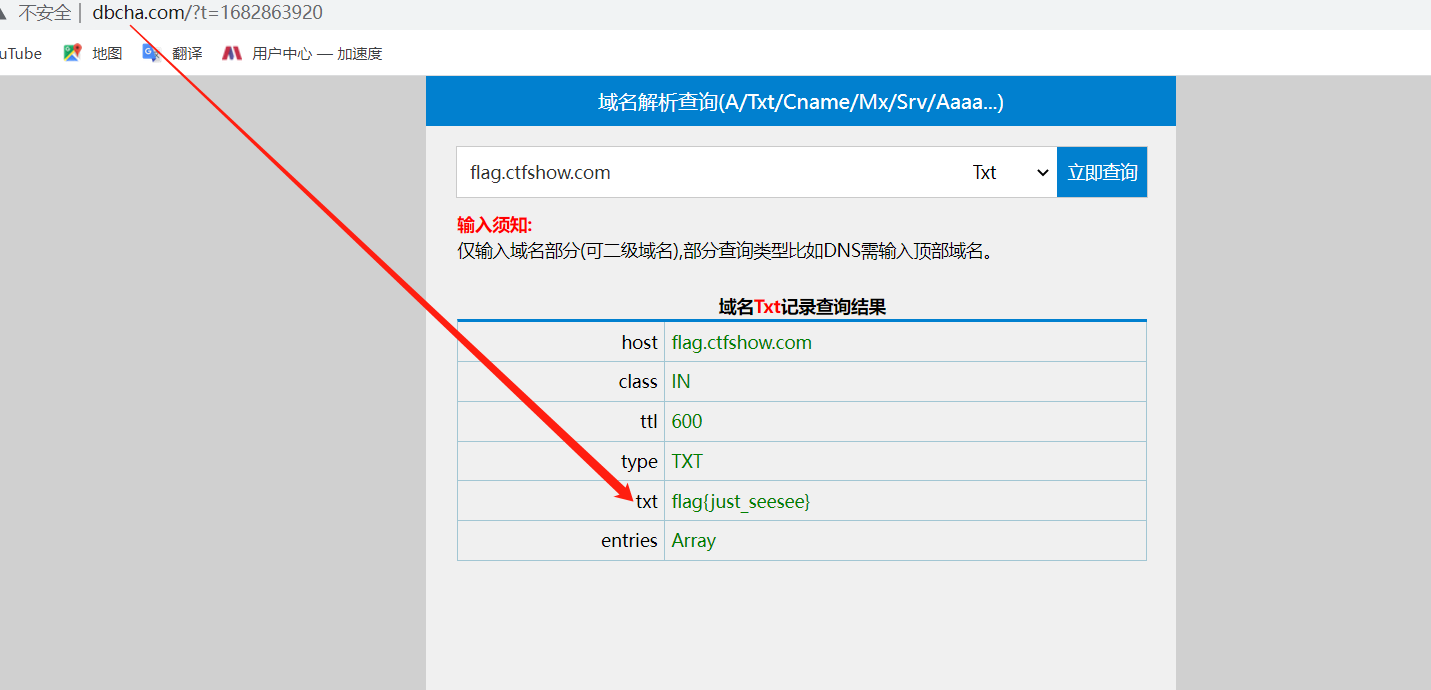Click the red 输入须知 notice label
This screenshot has width=1431, height=690.
click(495, 225)
